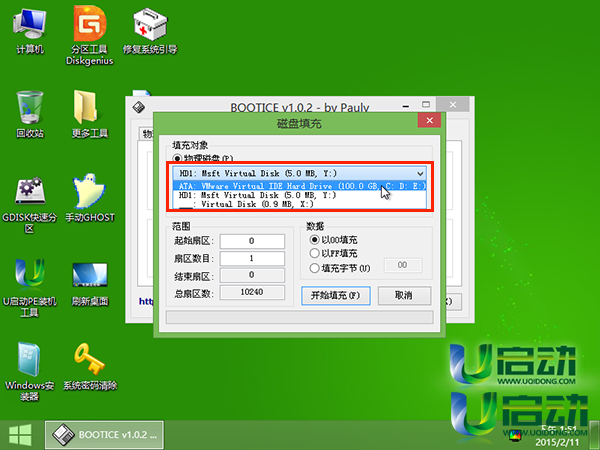The height and width of the screenshot is (450, 600).
Task: Click the taskbar clock showing 2015/2/11
Action: pos(557,435)
